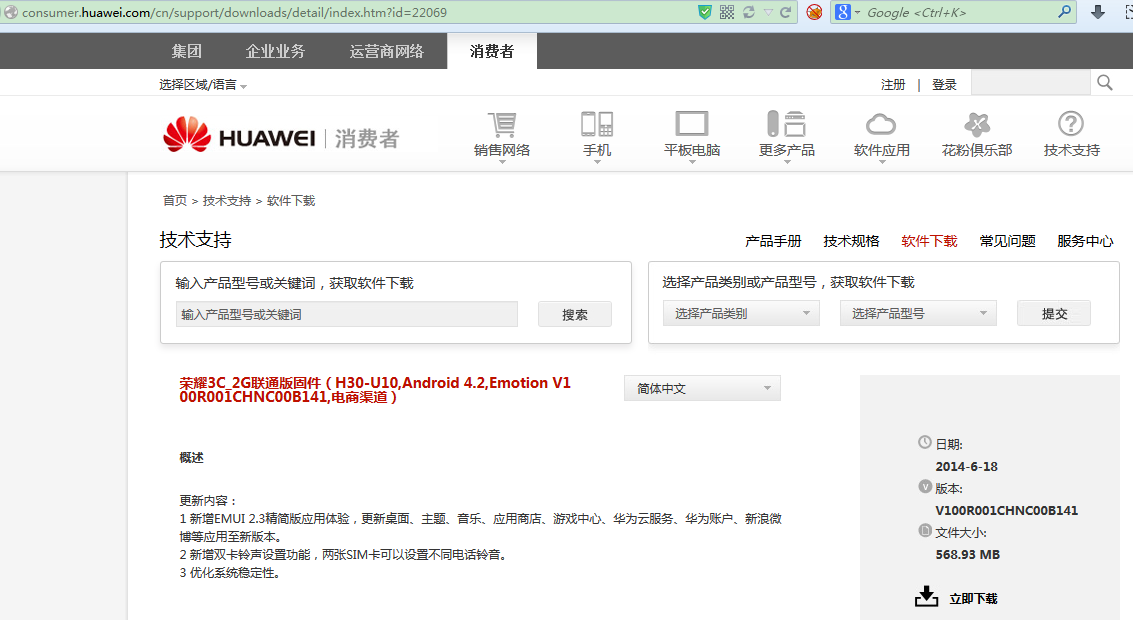The width and height of the screenshot is (1133, 620).
Task: Open the 服务中心 section
Action: tap(1085, 241)
